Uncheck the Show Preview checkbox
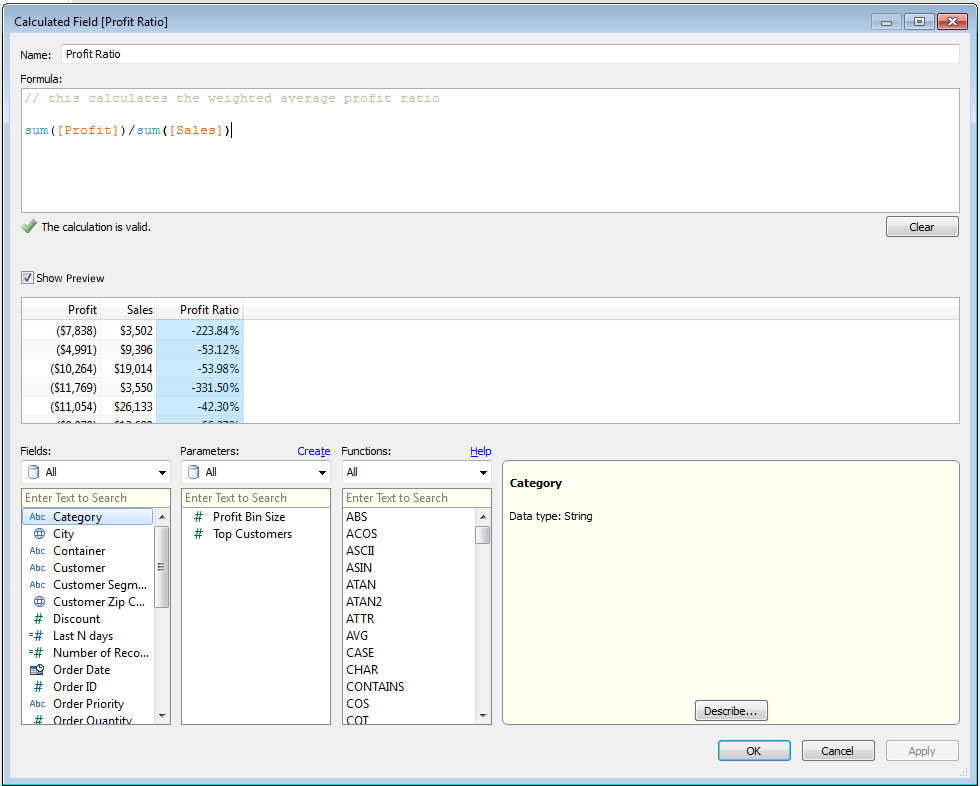 pos(26,278)
